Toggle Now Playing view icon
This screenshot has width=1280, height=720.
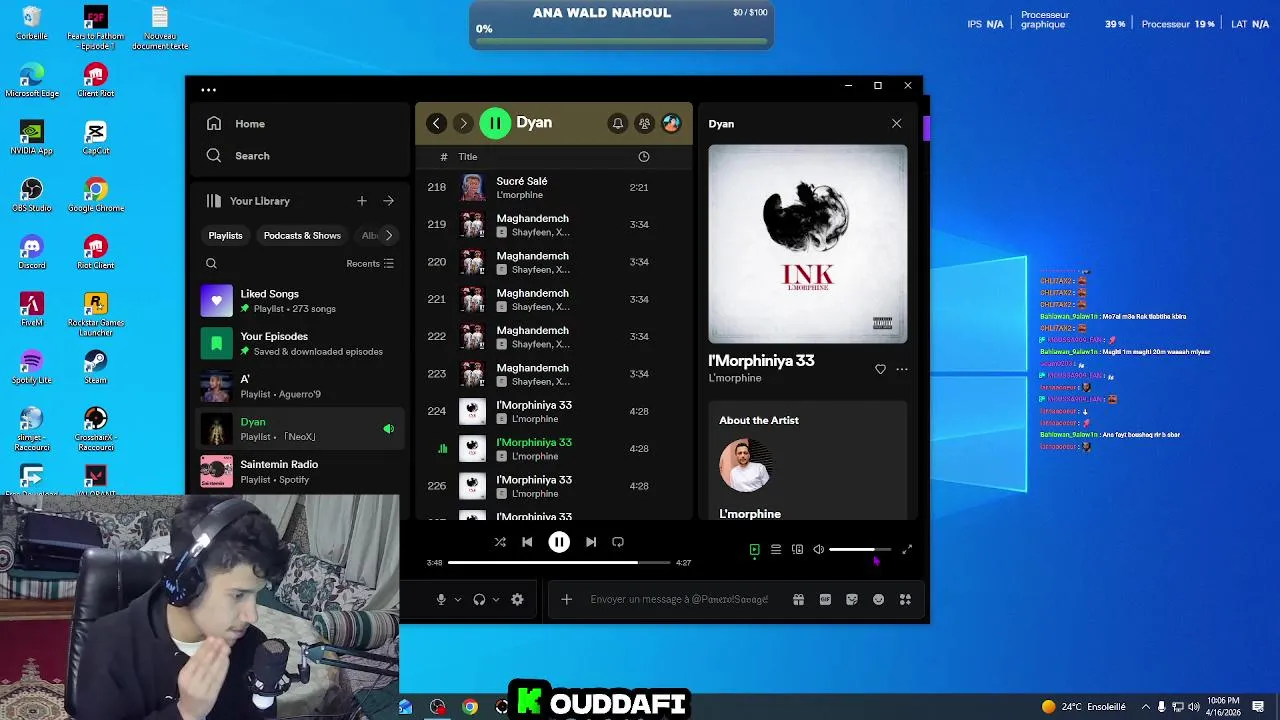pyautogui.click(x=754, y=550)
